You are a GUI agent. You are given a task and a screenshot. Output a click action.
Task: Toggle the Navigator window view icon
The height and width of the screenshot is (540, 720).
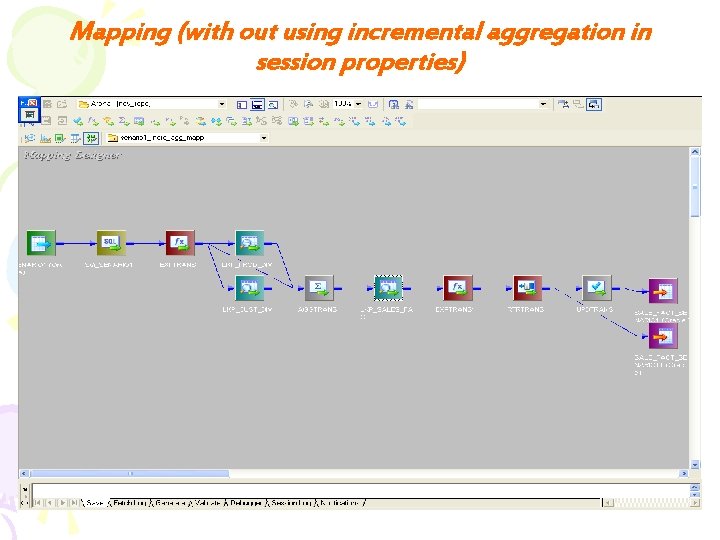coord(242,105)
